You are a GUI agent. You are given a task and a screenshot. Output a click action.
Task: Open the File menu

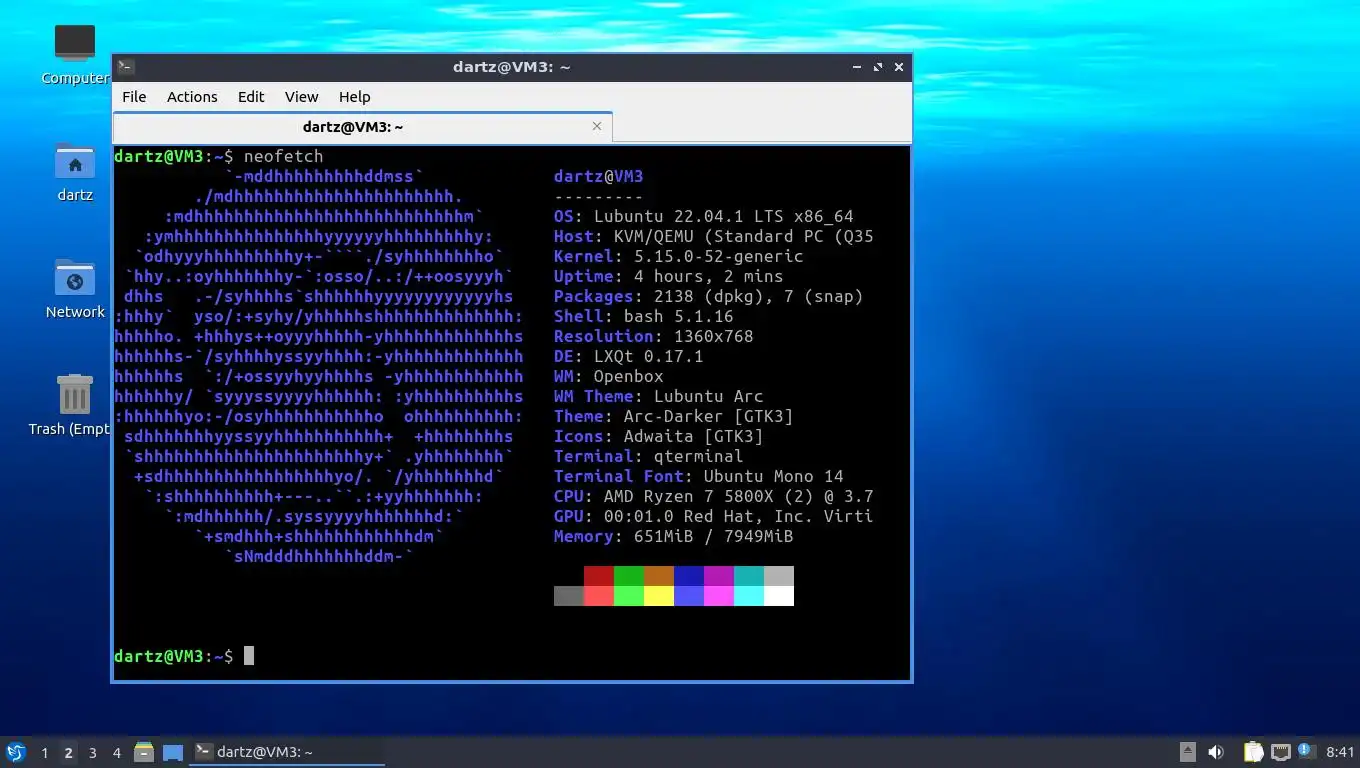point(134,97)
